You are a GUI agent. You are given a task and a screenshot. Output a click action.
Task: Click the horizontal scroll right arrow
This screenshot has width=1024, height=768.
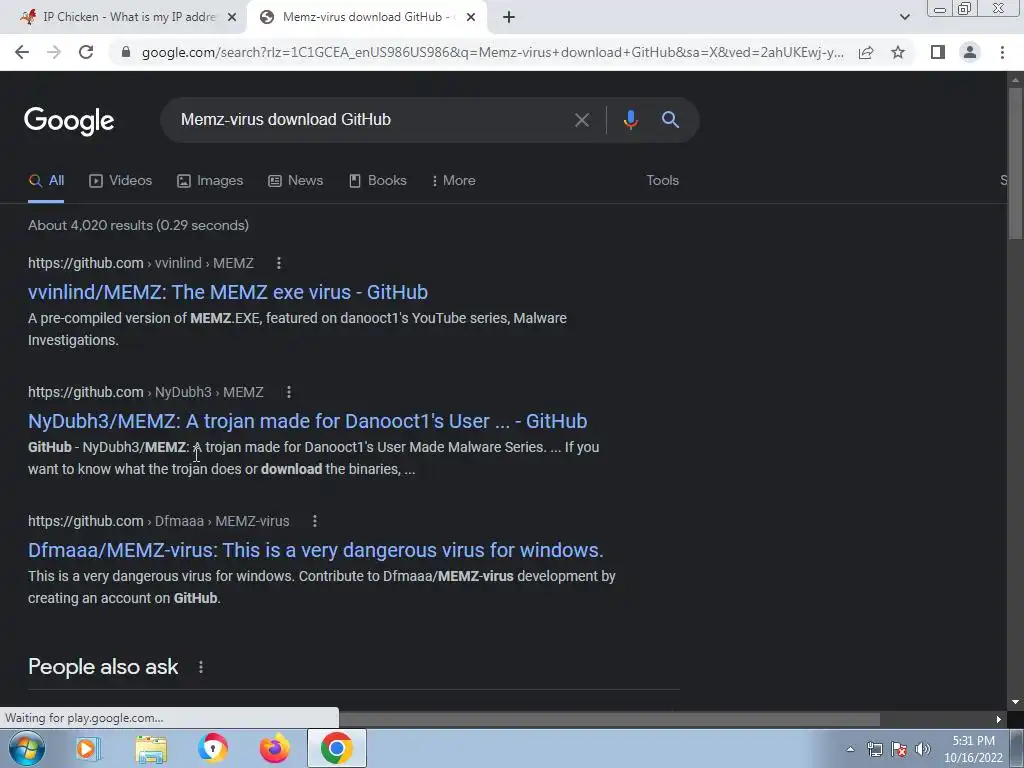pyautogui.click(x=999, y=720)
